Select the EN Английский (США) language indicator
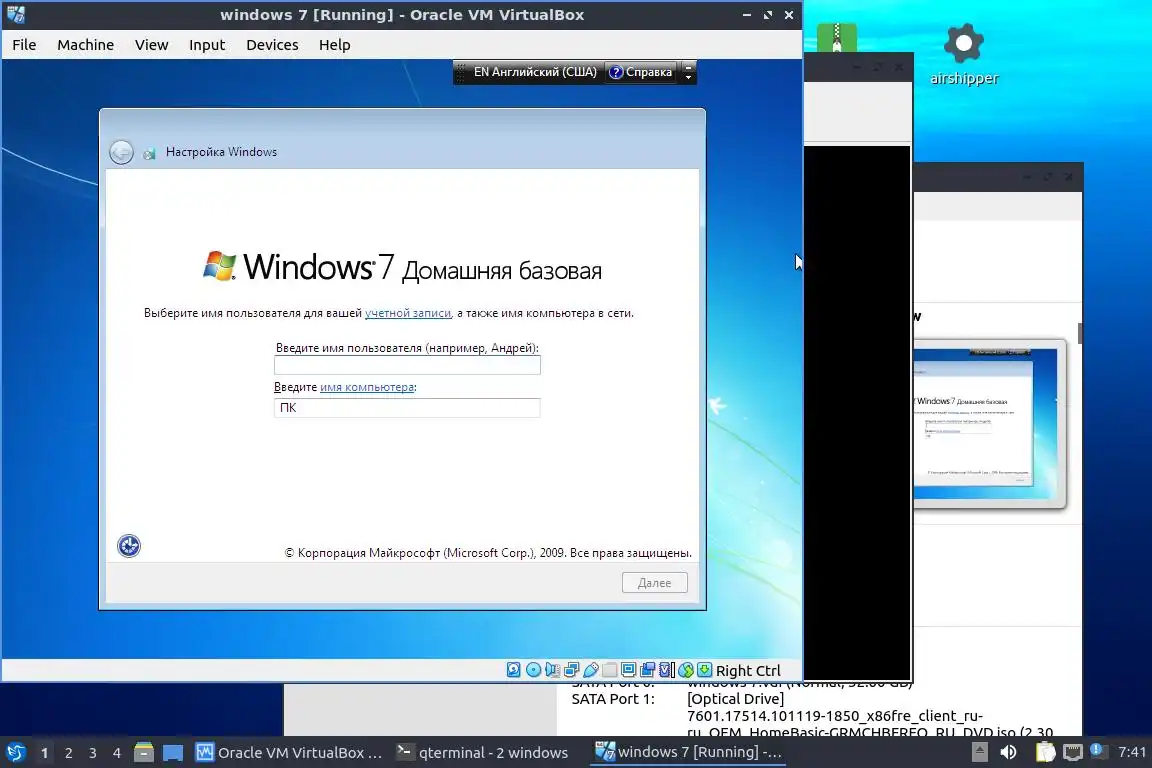The width and height of the screenshot is (1152, 768). tap(535, 72)
